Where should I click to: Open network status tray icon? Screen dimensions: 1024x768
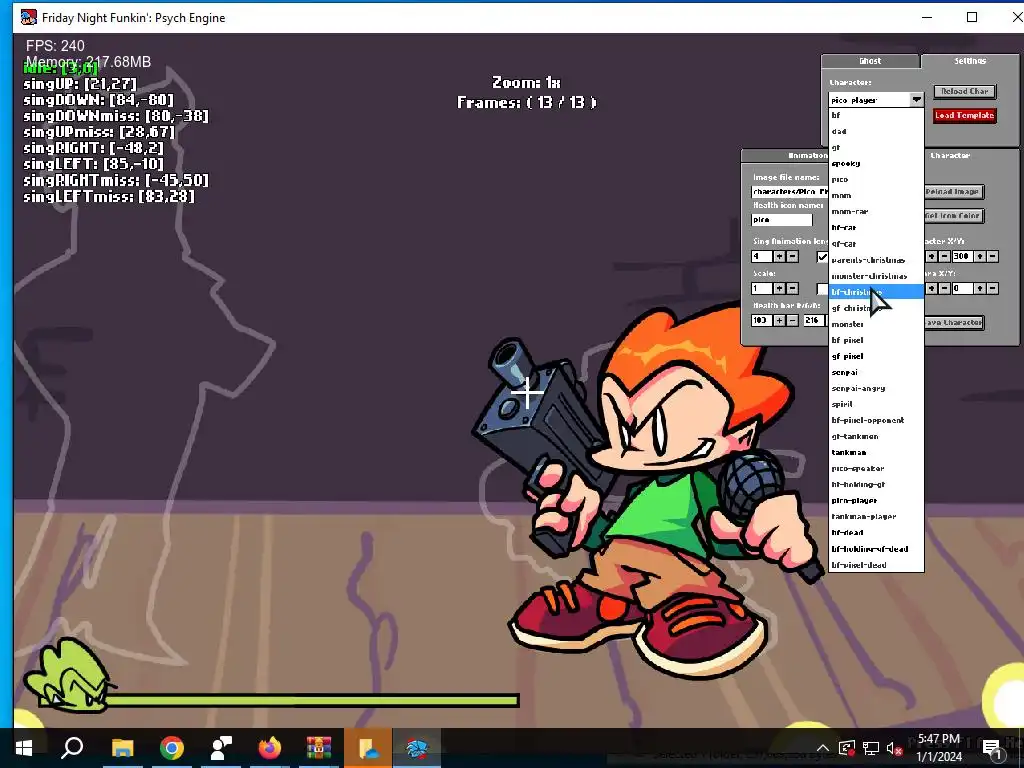tap(871, 748)
